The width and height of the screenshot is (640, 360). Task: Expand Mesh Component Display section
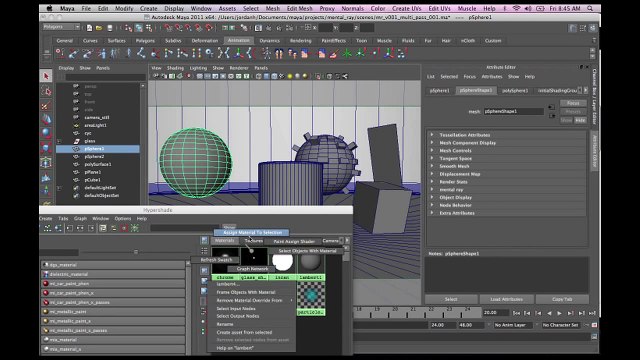[x=432, y=142]
